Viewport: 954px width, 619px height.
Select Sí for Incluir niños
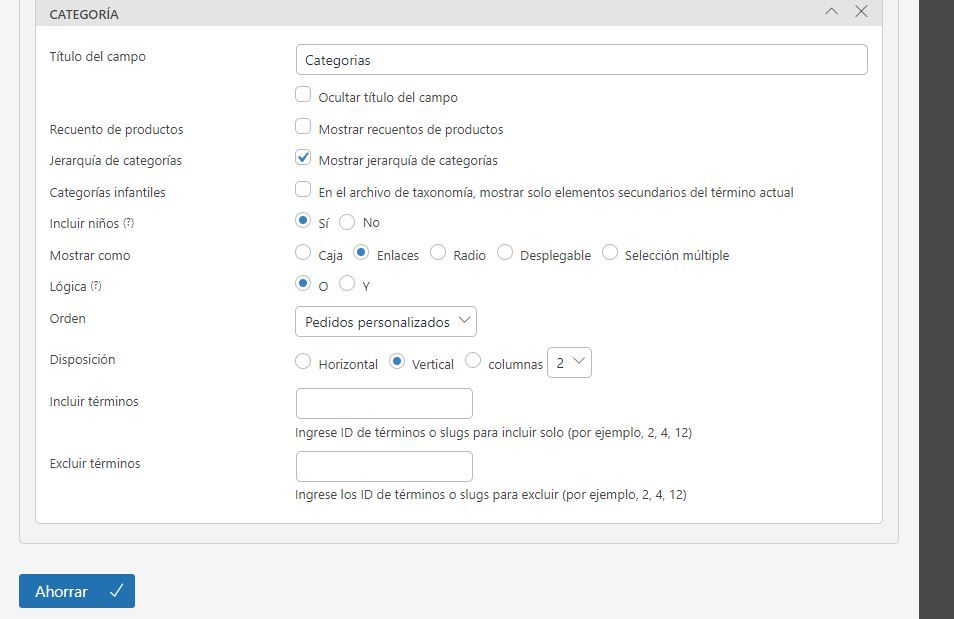tap(302, 220)
